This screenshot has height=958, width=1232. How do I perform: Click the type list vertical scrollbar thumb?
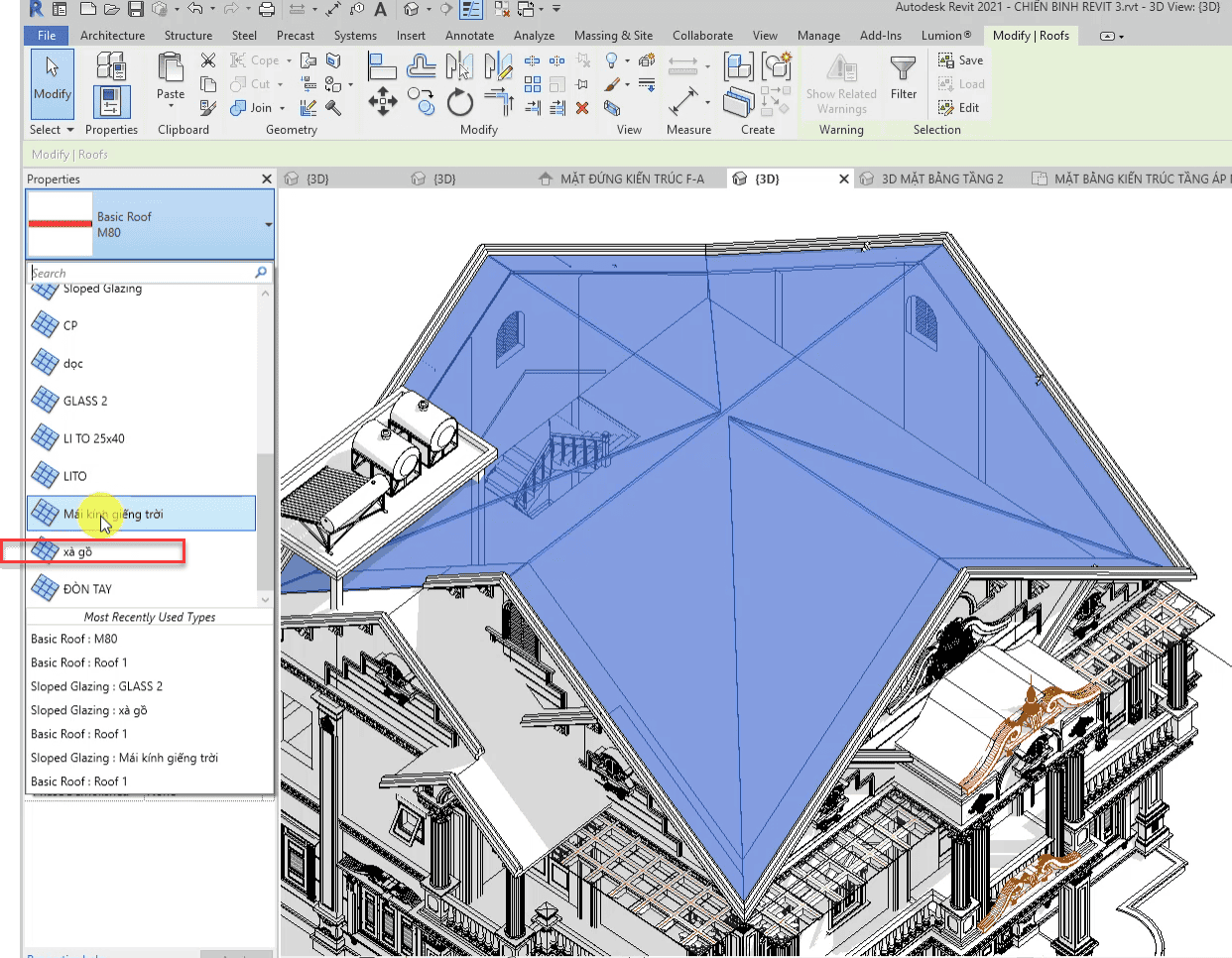tap(265, 522)
